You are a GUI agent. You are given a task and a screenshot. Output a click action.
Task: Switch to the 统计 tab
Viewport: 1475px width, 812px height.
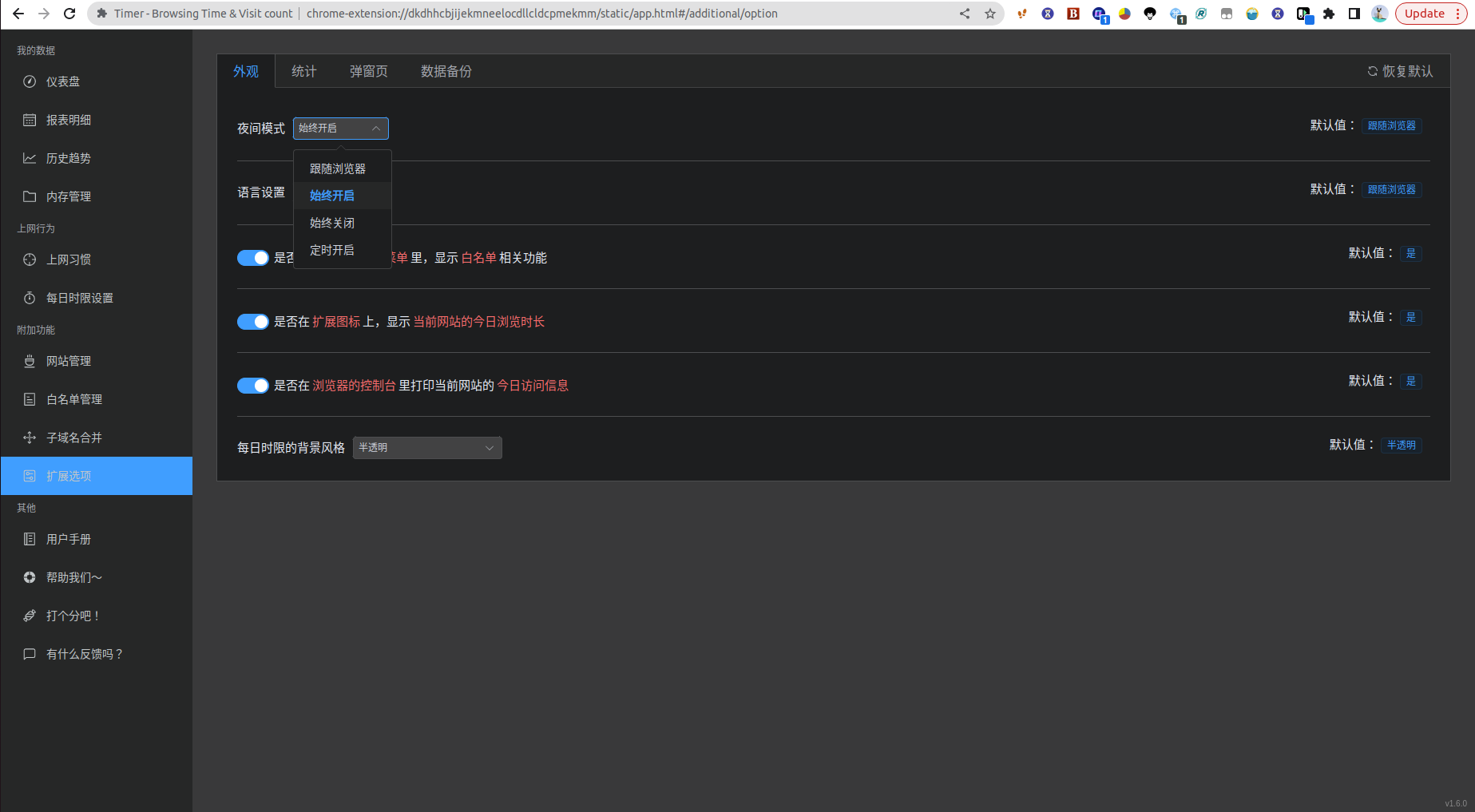pos(303,72)
